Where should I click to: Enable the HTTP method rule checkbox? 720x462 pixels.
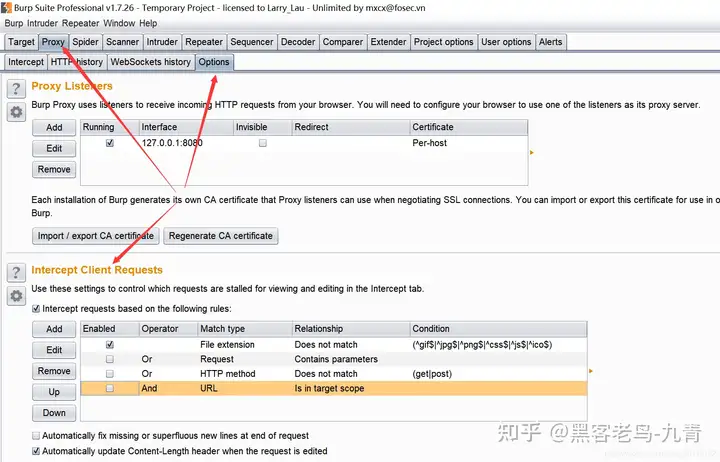pyautogui.click(x=110, y=373)
